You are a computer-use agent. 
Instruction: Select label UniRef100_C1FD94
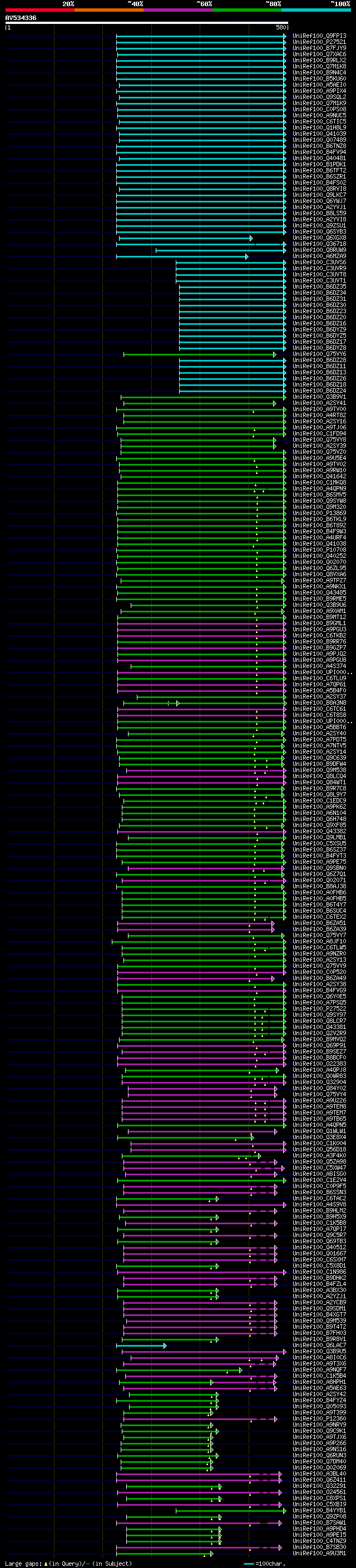[319, 433]
